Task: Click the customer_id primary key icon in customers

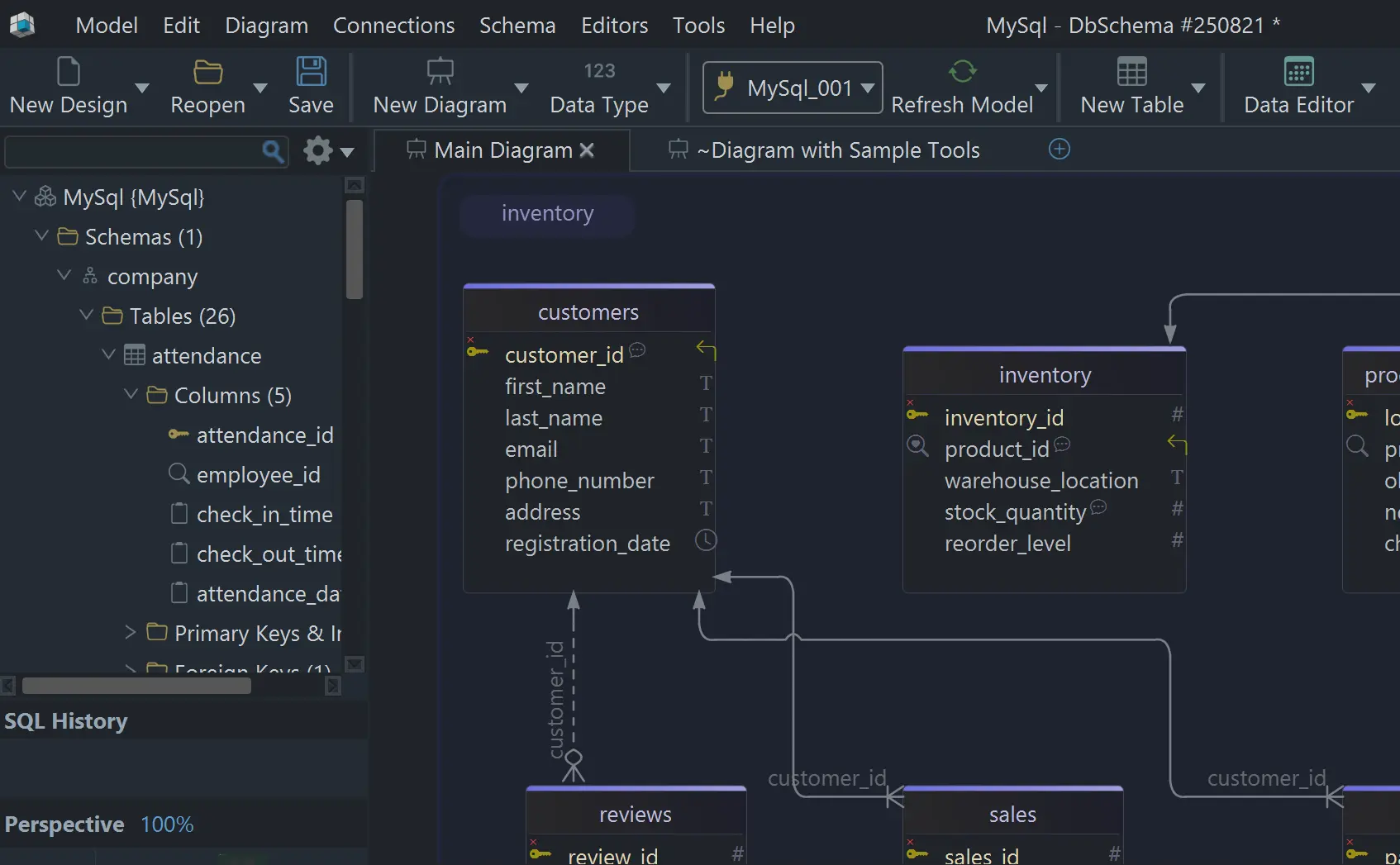Action: [477, 350]
